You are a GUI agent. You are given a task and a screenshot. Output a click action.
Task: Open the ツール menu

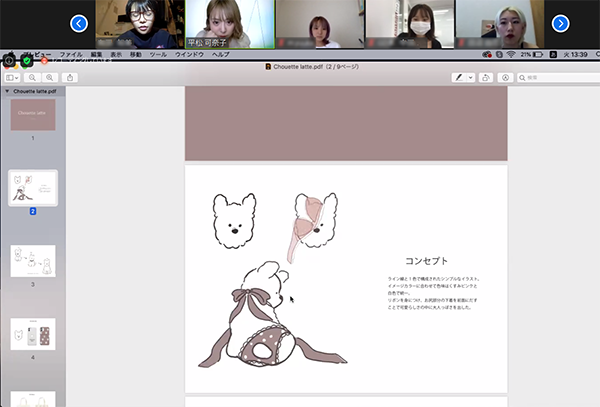(x=157, y=54)
